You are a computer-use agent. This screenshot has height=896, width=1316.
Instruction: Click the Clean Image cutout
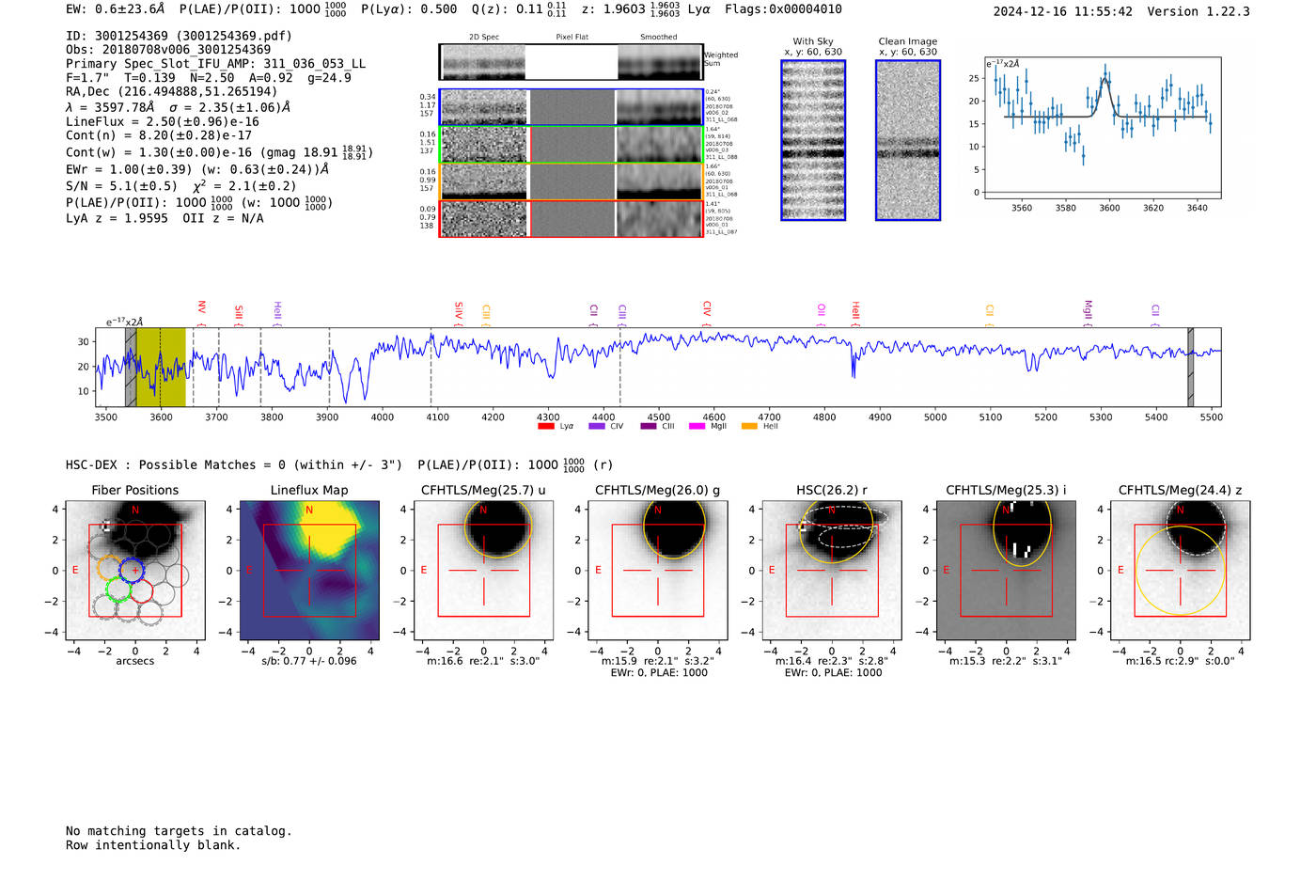click(x=908, y=140)
